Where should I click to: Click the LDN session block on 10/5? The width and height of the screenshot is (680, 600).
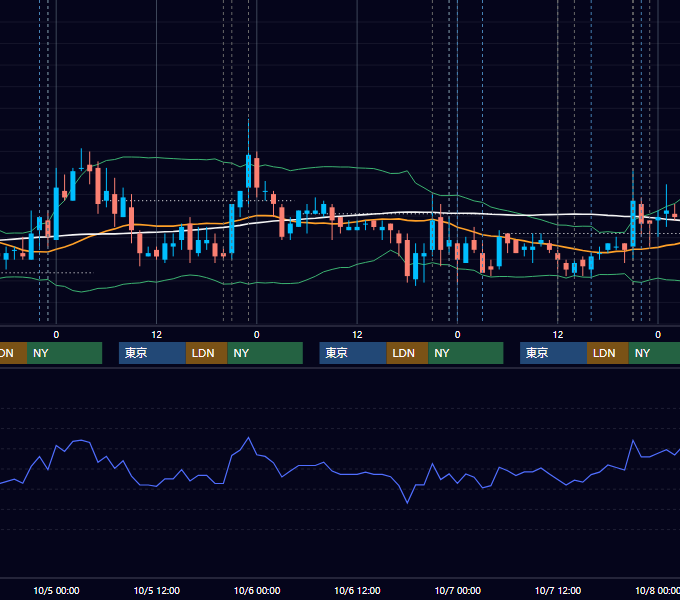tap(206, 353)
